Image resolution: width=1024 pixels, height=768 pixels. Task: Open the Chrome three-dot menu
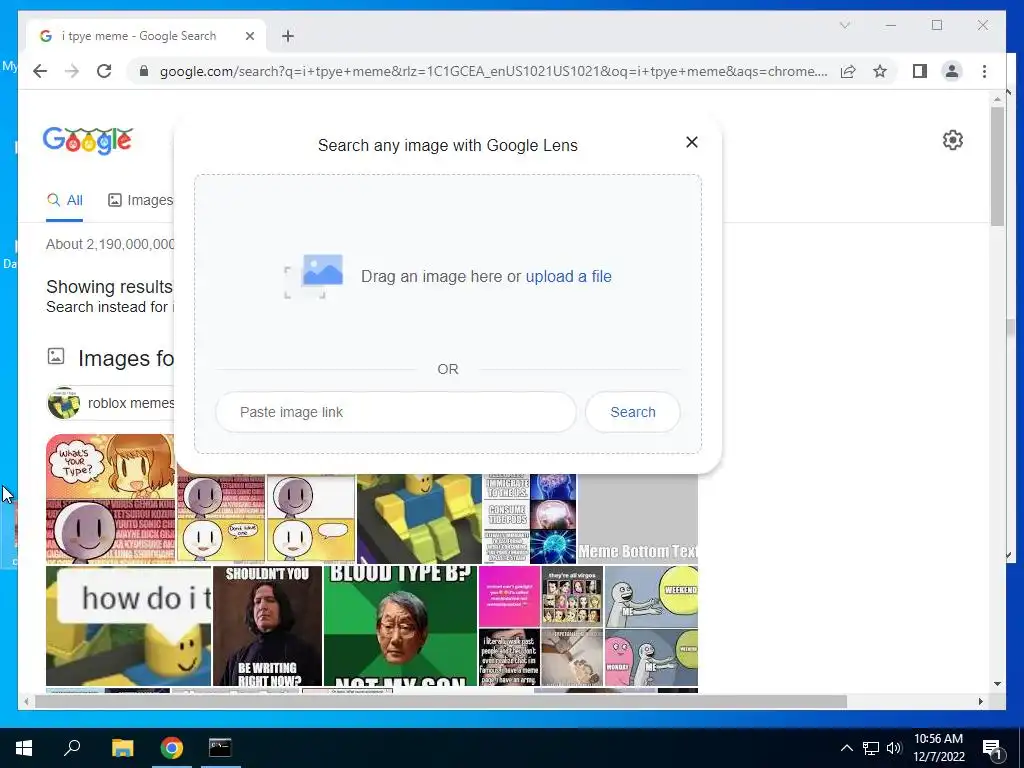tap(984, 71)
